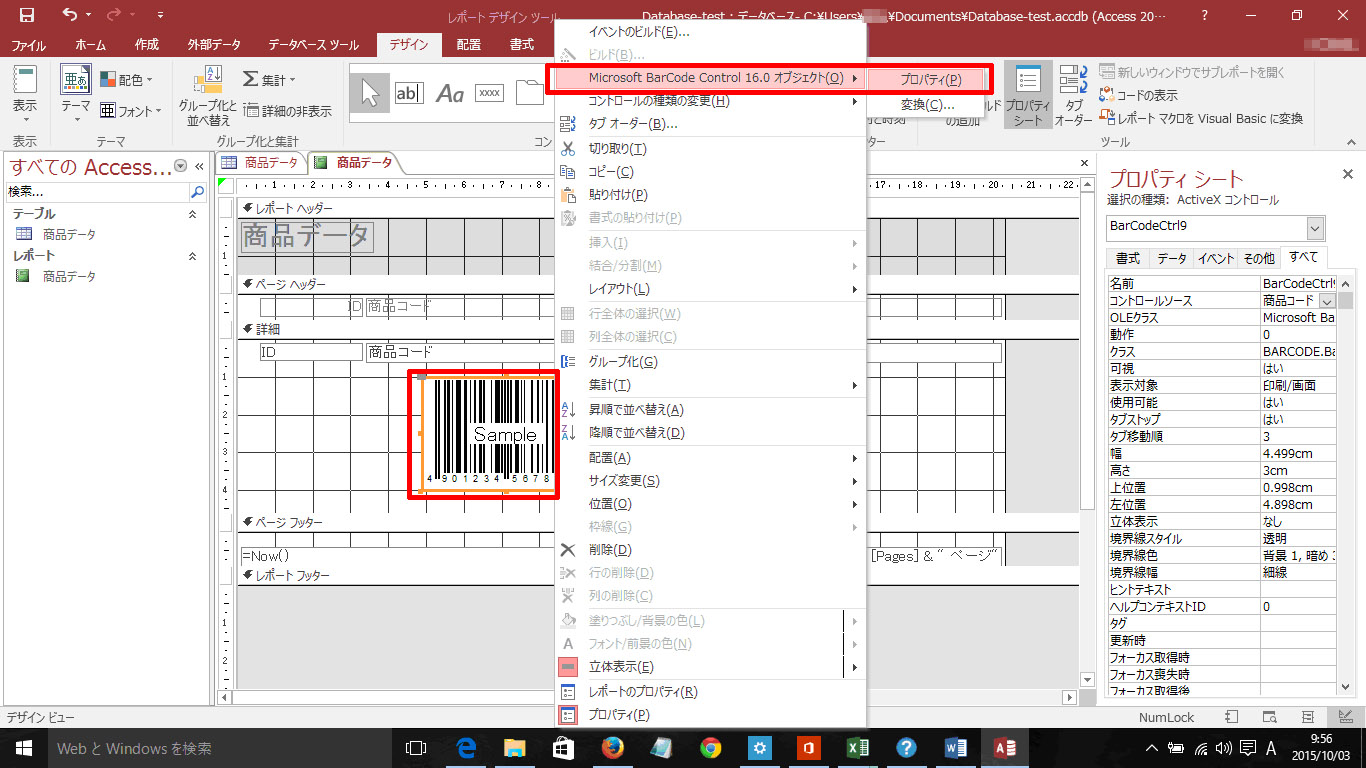The height and width of the screenshot is (768, 1366).
Task: Select the Aa label control tool
Action: click(x=450, y=93)
